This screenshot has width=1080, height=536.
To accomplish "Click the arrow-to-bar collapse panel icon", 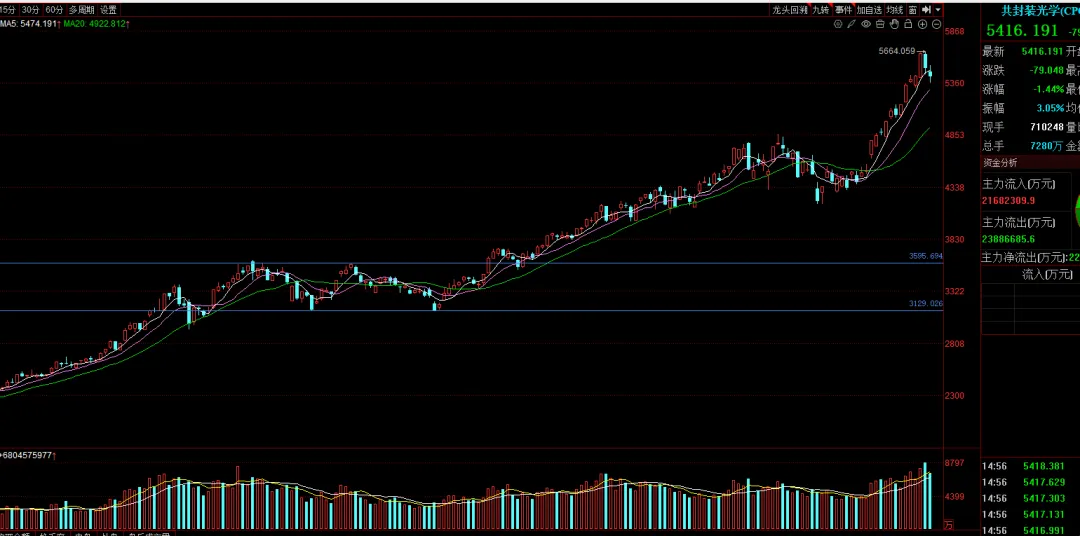I will [927, 10].
